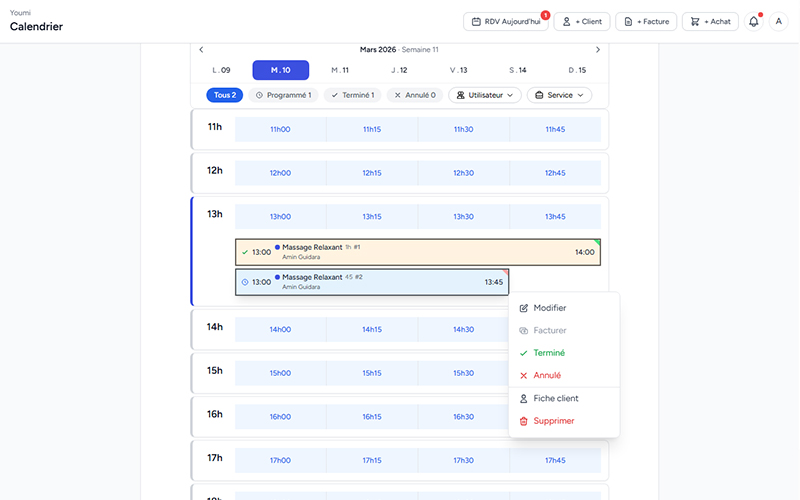Screen dimensions: 800x500
Task: Click the 14h15 time slot
Action: coord(372,330)
